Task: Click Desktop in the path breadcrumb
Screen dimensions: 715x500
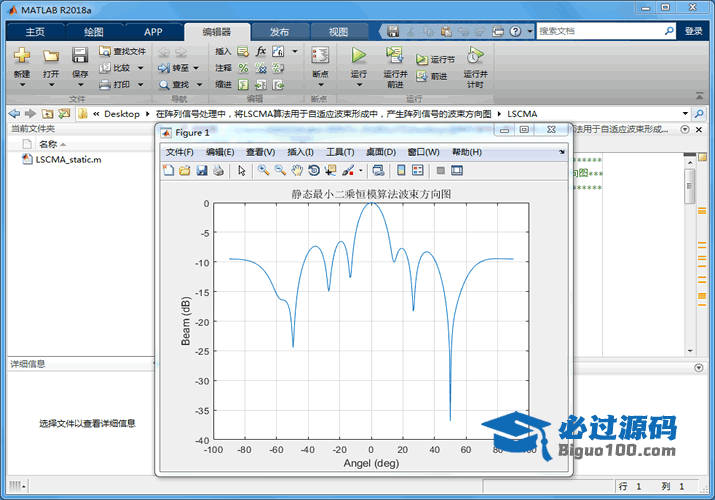Action: pos(122,113)
